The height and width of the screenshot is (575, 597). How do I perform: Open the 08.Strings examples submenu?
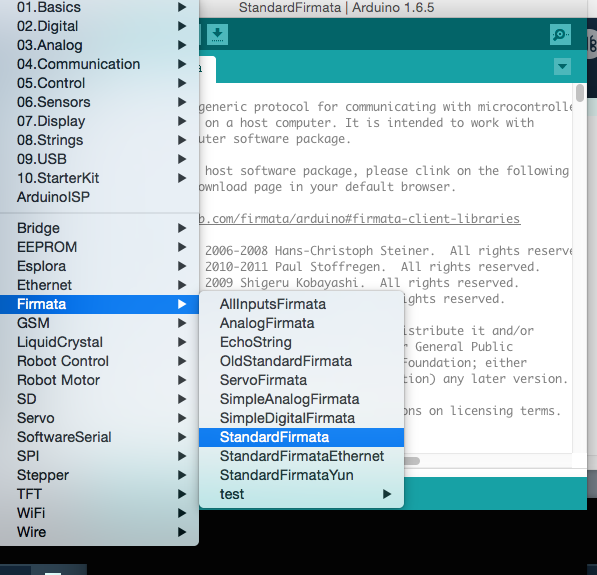99,141
